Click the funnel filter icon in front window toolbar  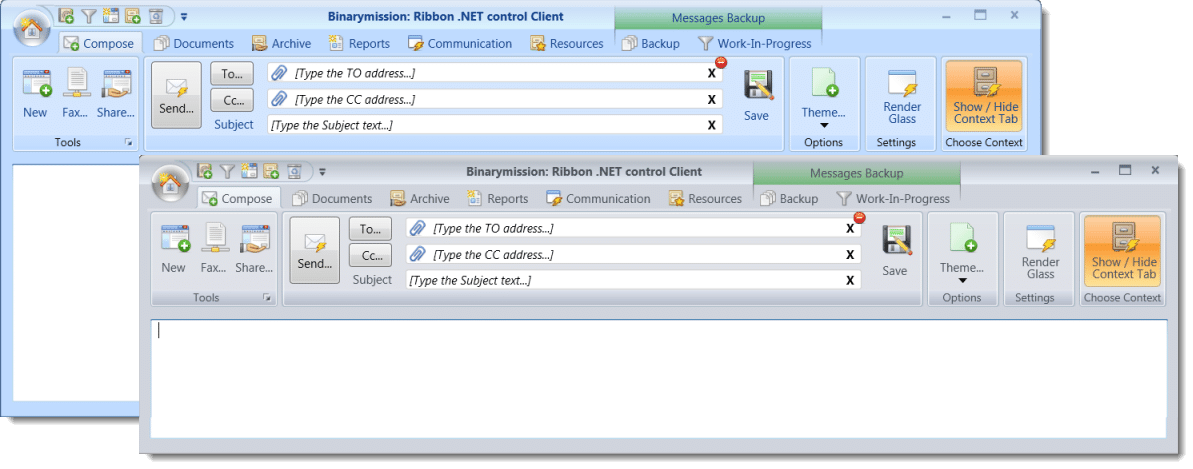coord(227,171)
